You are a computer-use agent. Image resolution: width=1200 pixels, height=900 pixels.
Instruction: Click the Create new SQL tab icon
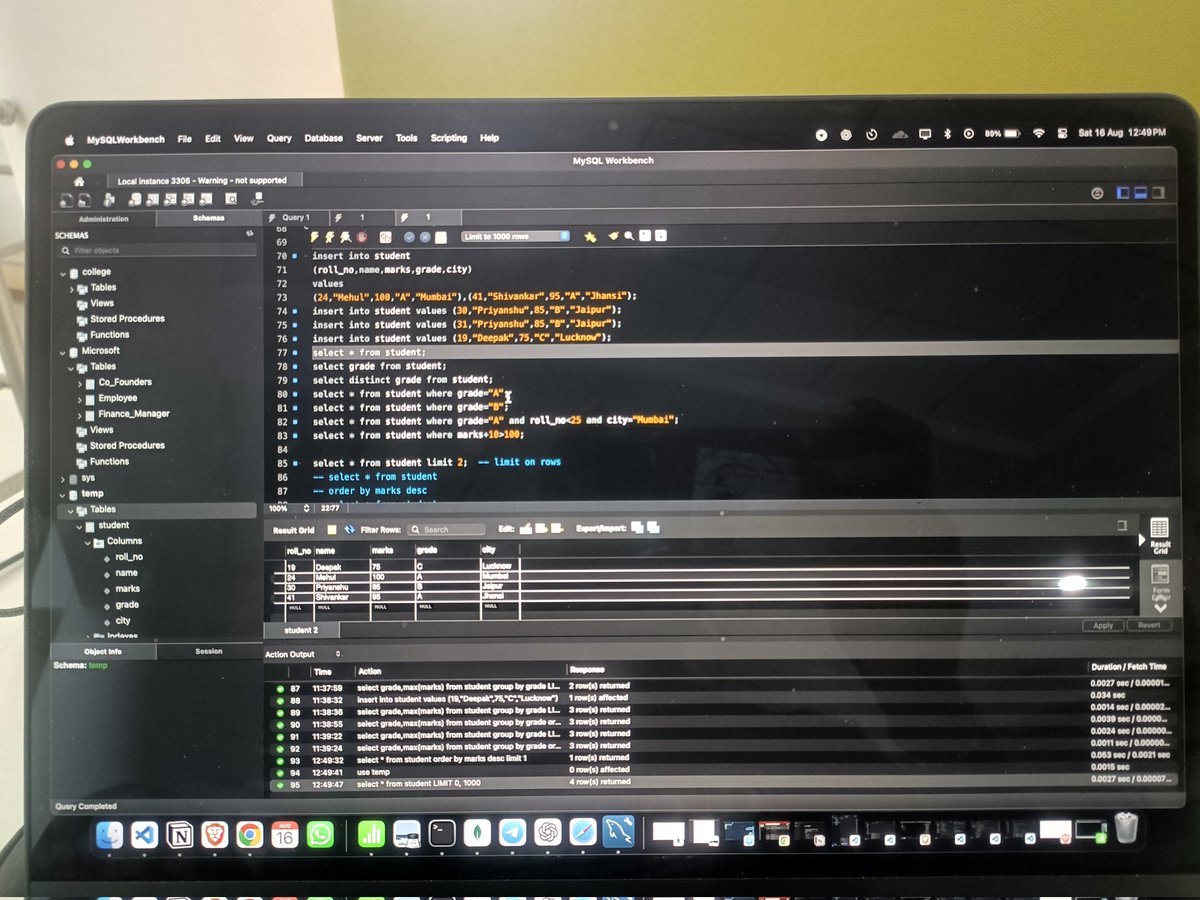(x=66, y=200)
